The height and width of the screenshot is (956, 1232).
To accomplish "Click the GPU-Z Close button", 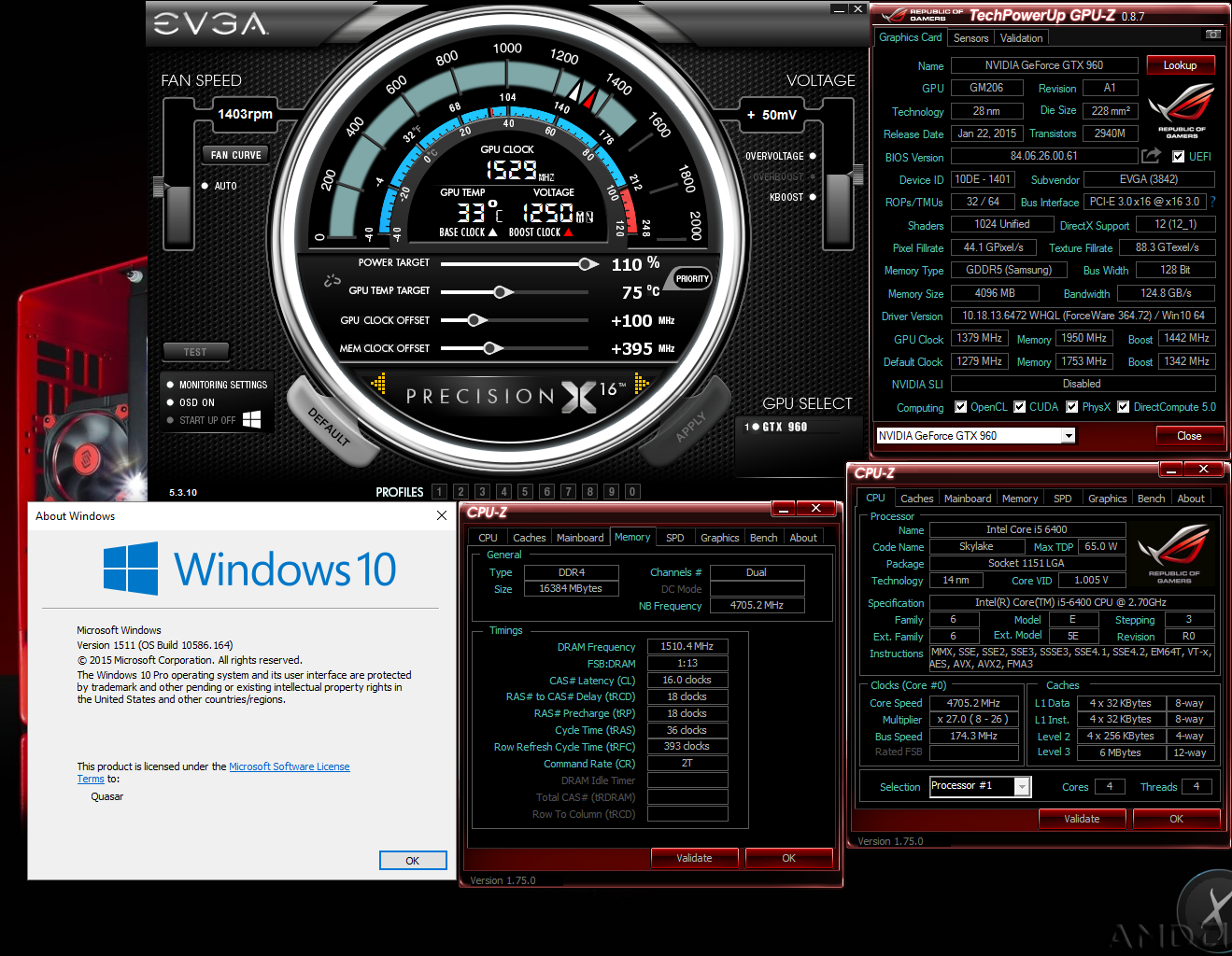I will coord(1189,436).
